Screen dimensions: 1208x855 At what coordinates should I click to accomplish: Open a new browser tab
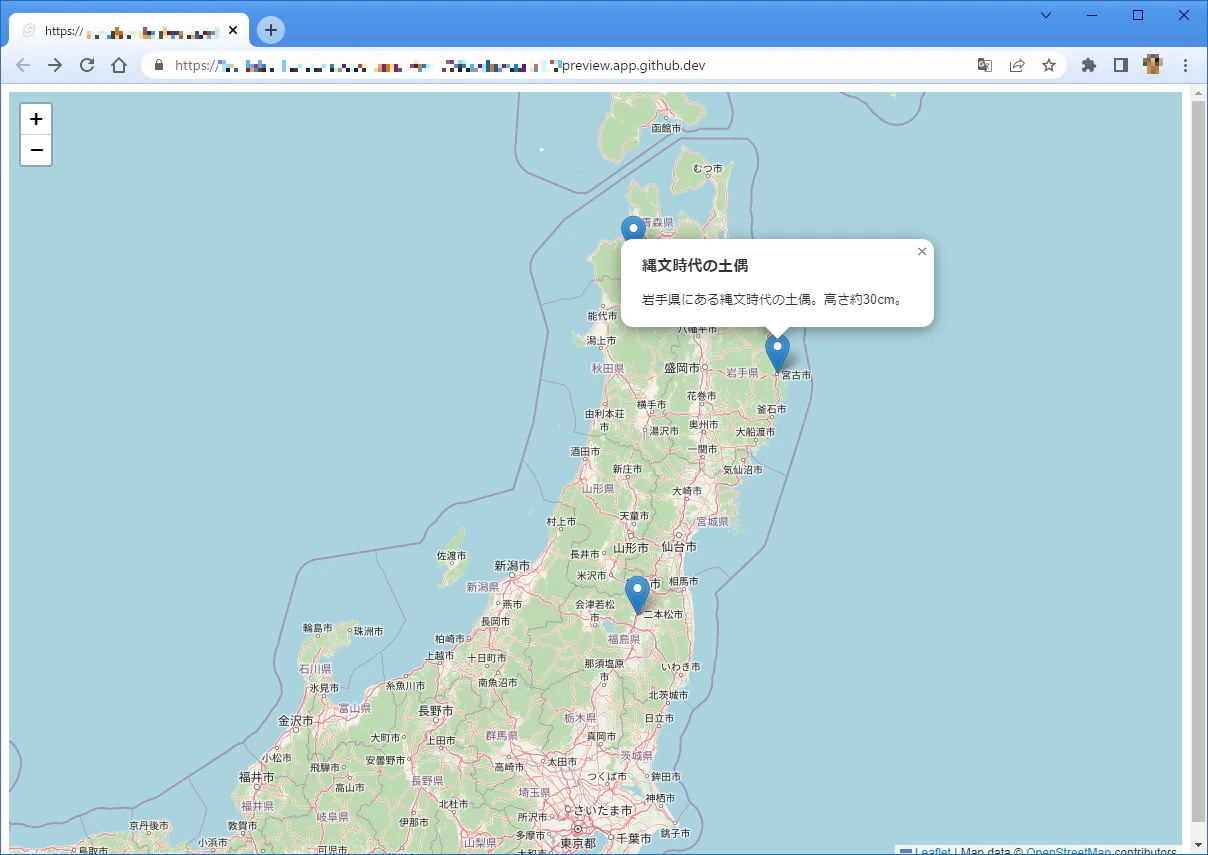point(271,30)
